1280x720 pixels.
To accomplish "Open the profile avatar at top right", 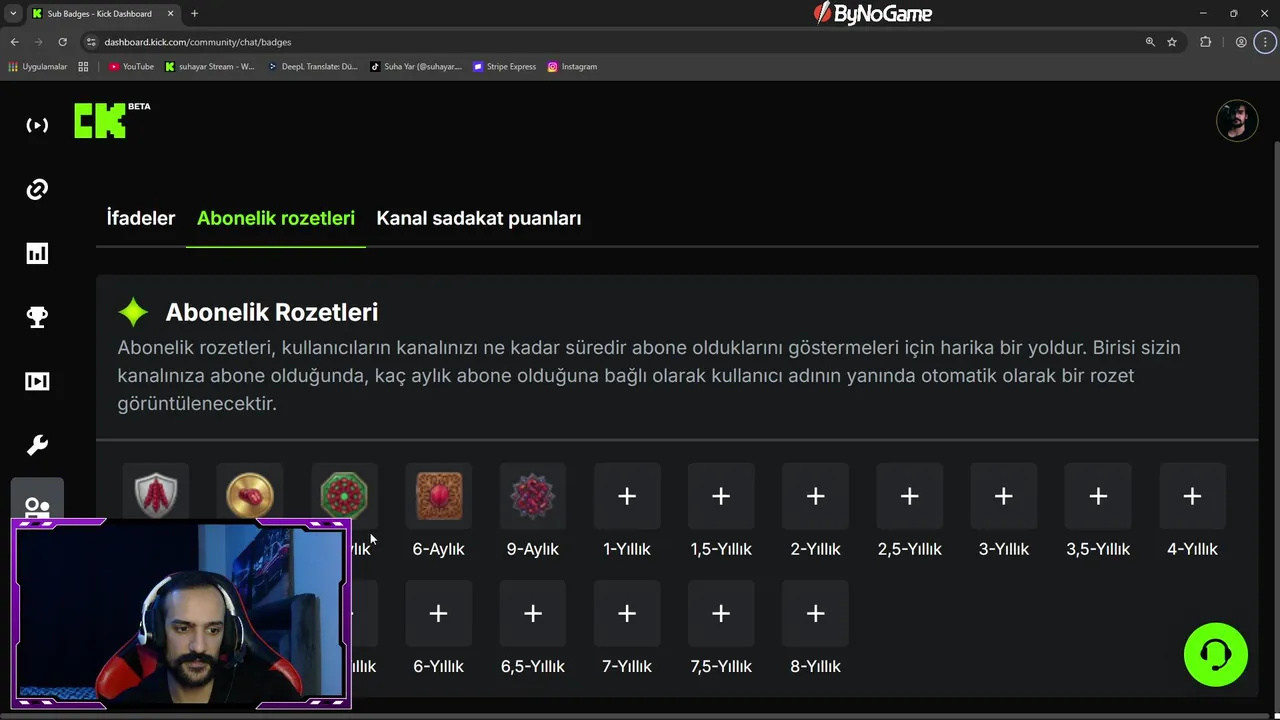I will 1237,121.
